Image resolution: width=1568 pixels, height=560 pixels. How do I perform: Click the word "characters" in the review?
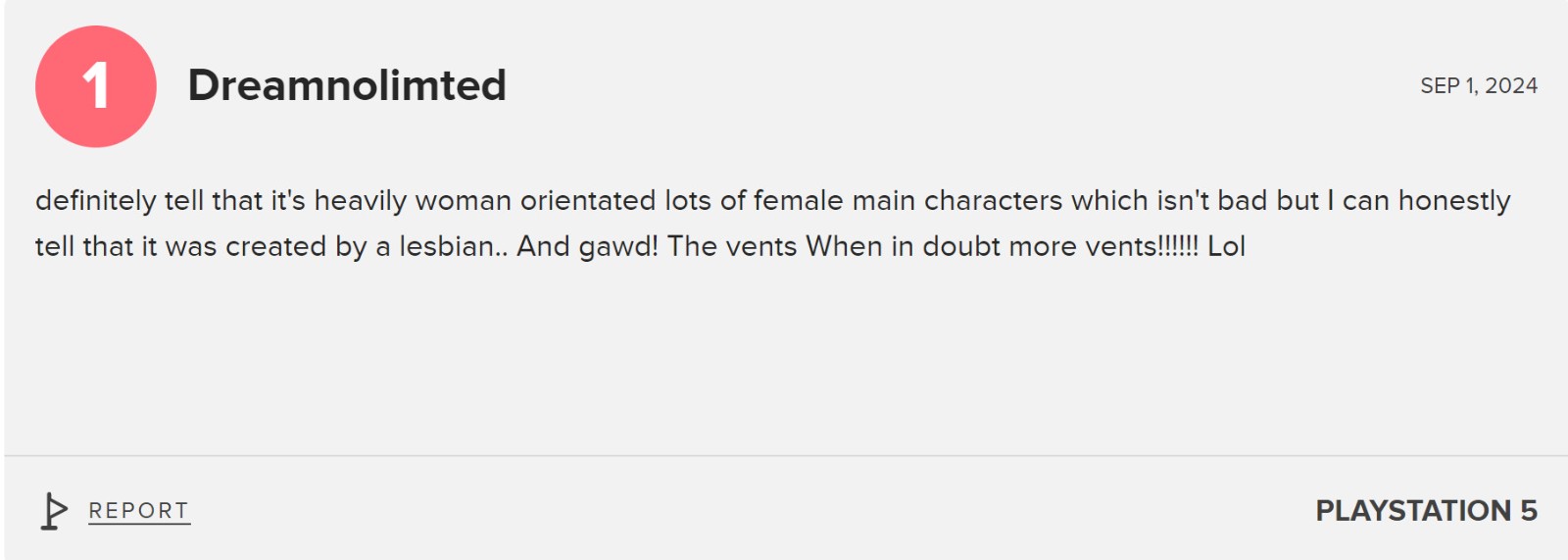[993, 201]
